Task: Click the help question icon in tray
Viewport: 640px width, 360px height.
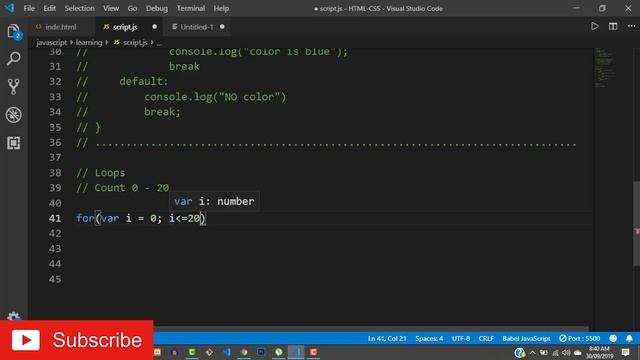Action: [x=519, y=353]
